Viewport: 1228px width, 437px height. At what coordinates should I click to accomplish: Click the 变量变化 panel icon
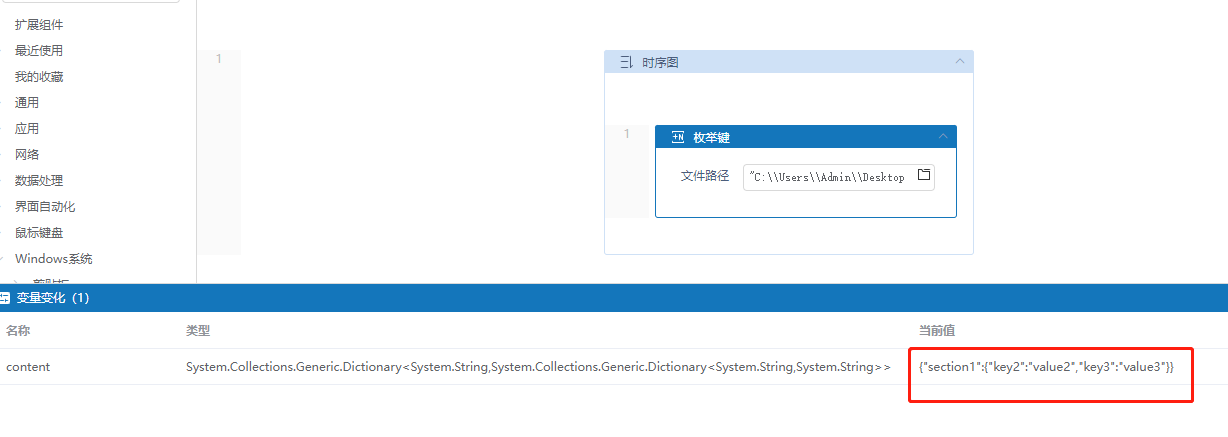[x=6, y=298]
